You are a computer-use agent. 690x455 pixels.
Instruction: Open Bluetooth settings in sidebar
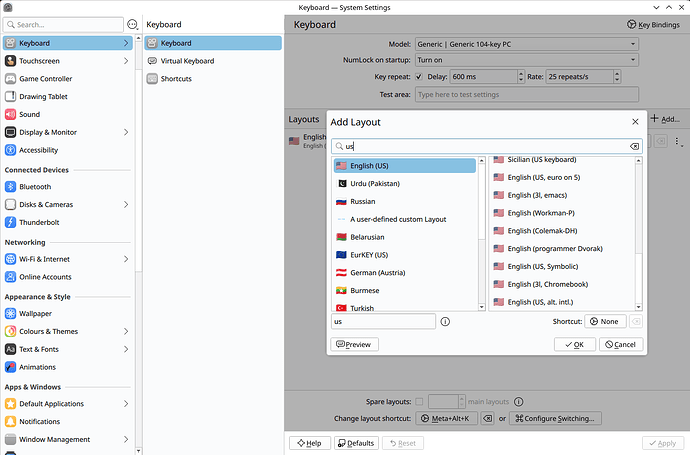pyautogui.click(x=35, y=187)
